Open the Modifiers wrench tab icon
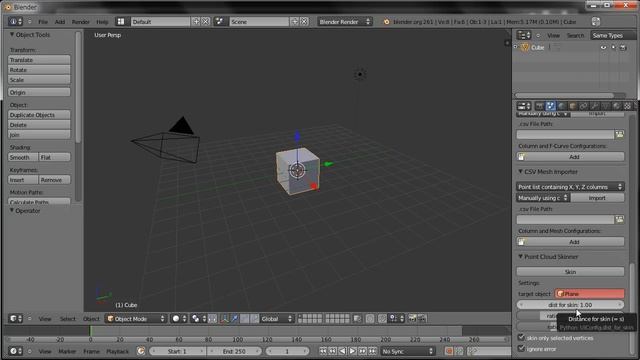 pos(595,106)
